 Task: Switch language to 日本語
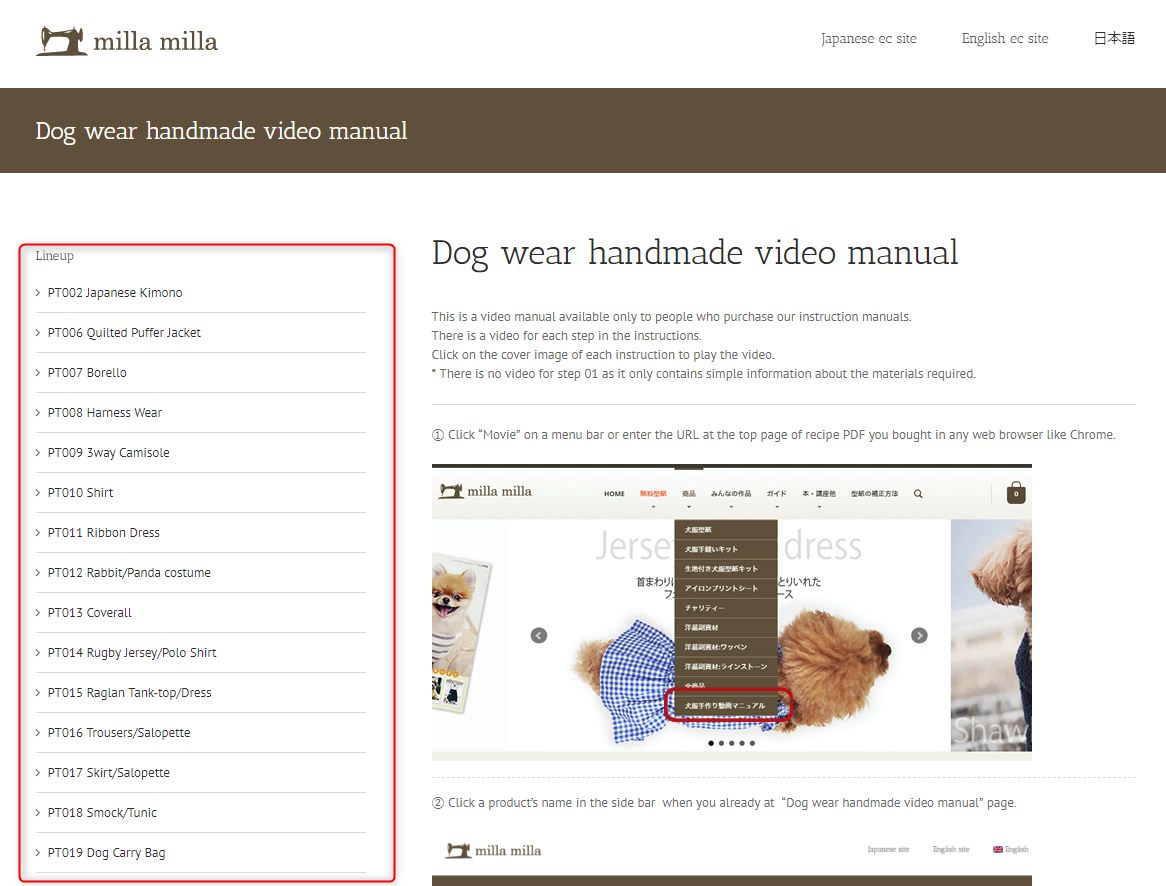[x=1114, y=39]
